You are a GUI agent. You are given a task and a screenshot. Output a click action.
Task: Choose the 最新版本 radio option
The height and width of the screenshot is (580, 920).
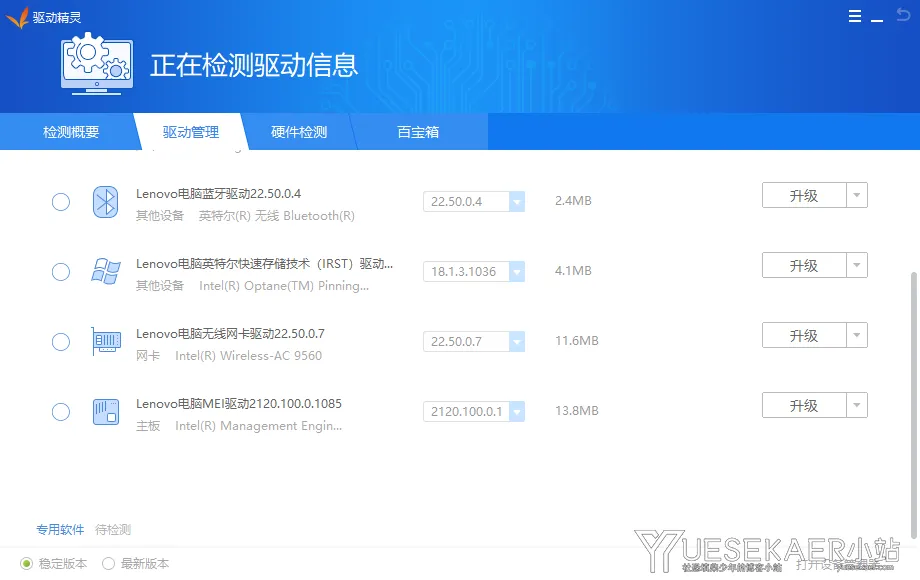[108, 564]
